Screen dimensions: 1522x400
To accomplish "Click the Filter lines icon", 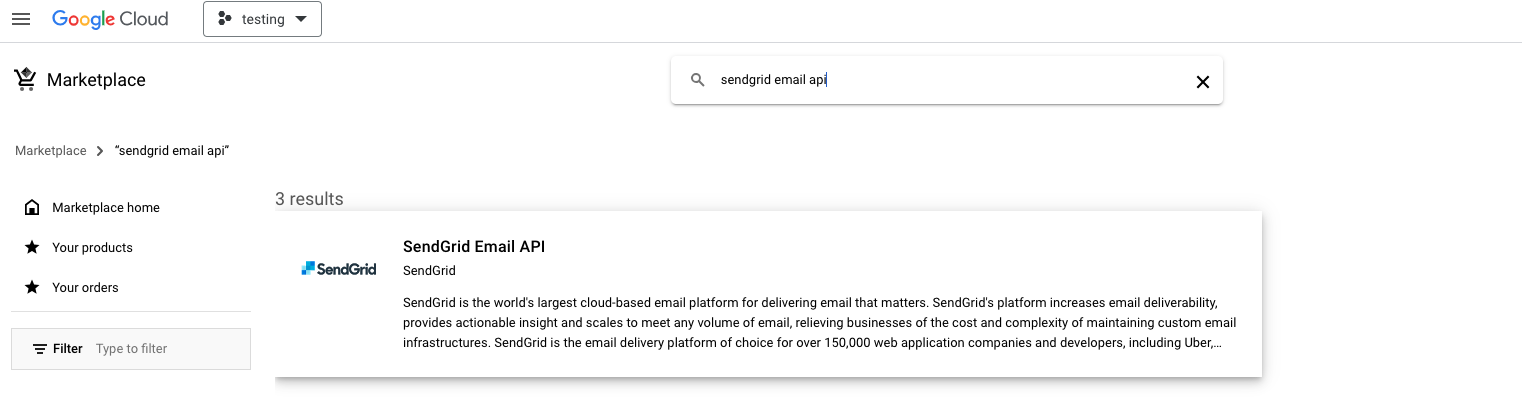I will click(x=40, y=349).
